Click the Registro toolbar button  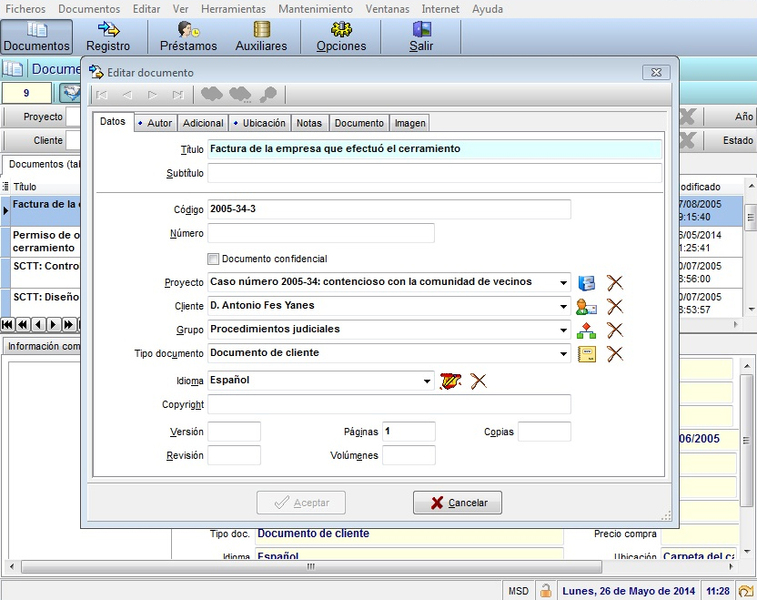coord(108,36)
